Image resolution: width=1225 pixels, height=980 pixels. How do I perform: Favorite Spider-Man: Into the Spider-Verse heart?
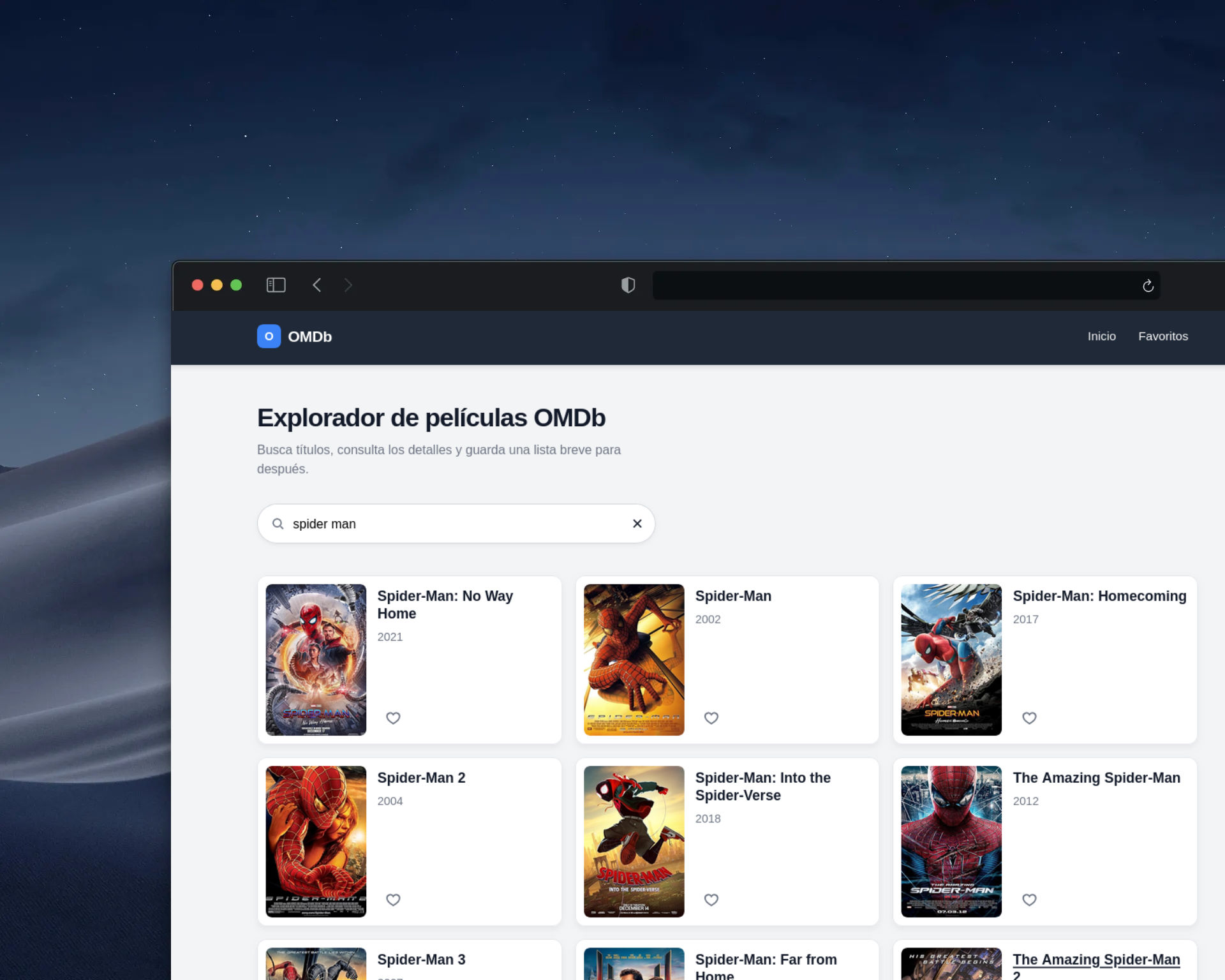click(711, 900)
